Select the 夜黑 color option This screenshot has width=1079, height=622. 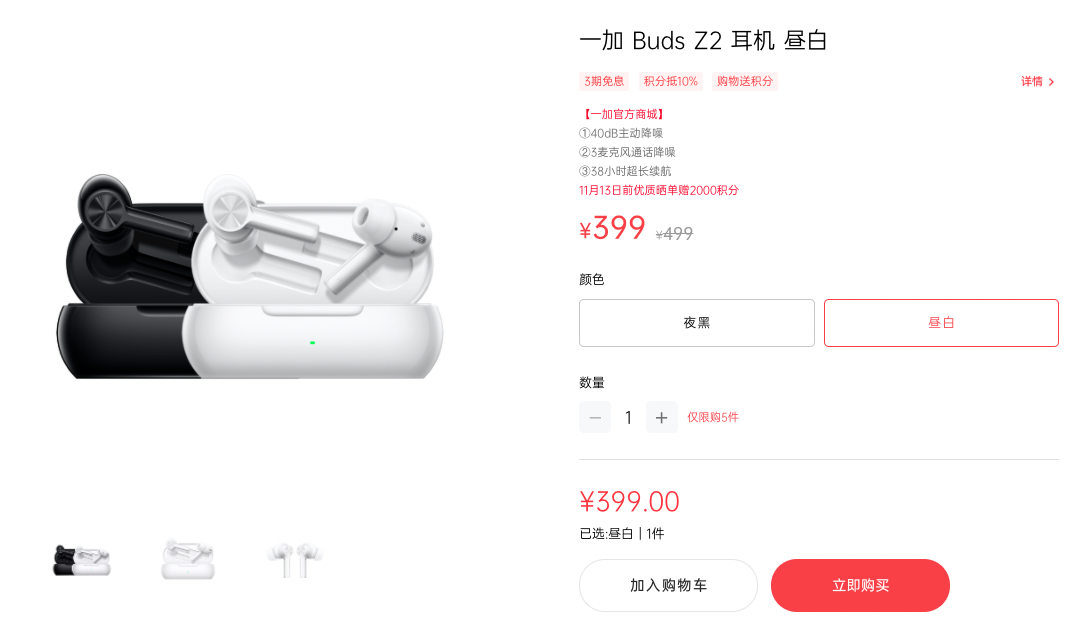pyautogui.click(x=696, y=323)
